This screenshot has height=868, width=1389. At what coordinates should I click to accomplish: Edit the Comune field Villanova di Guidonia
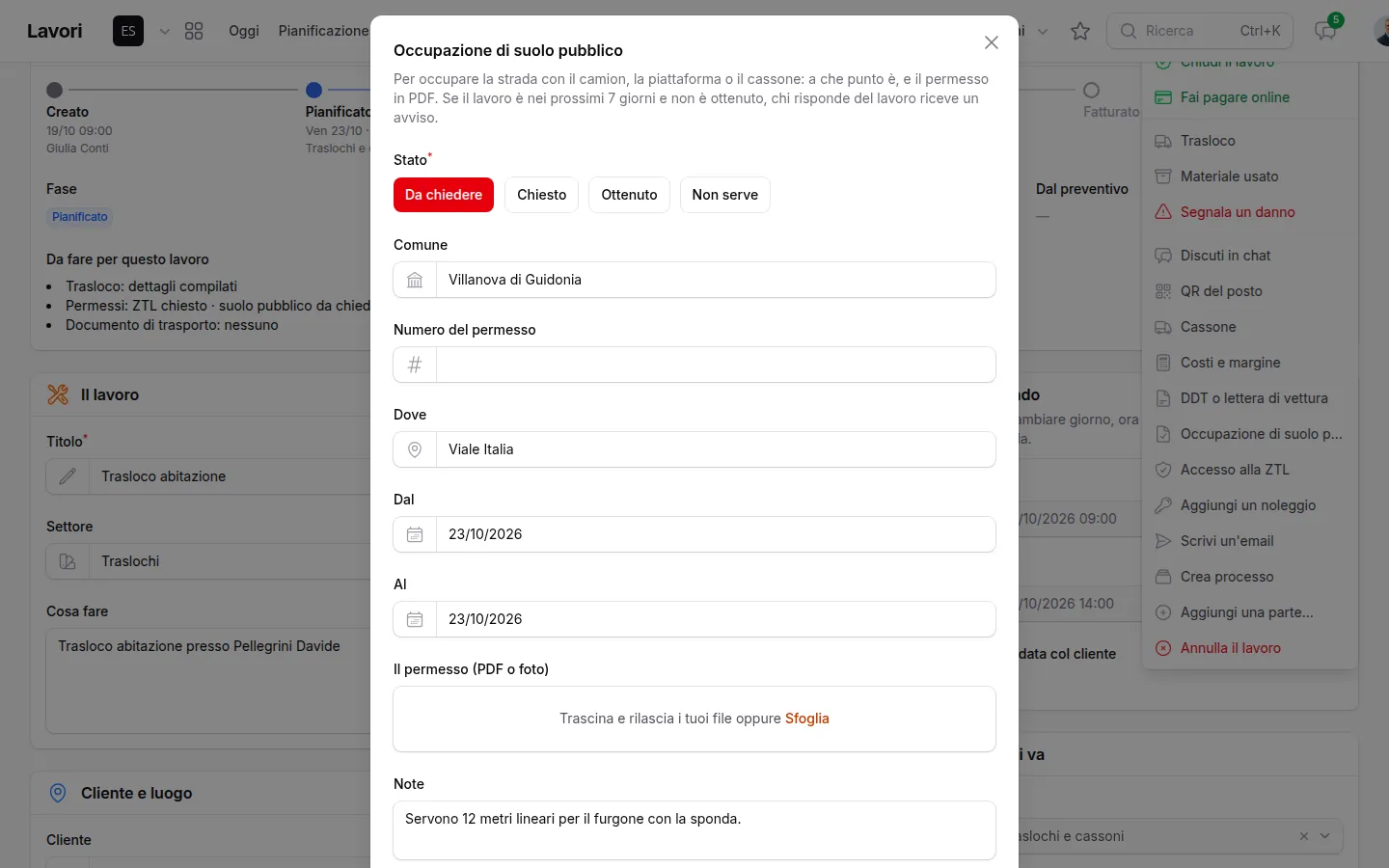pos(716,280)
